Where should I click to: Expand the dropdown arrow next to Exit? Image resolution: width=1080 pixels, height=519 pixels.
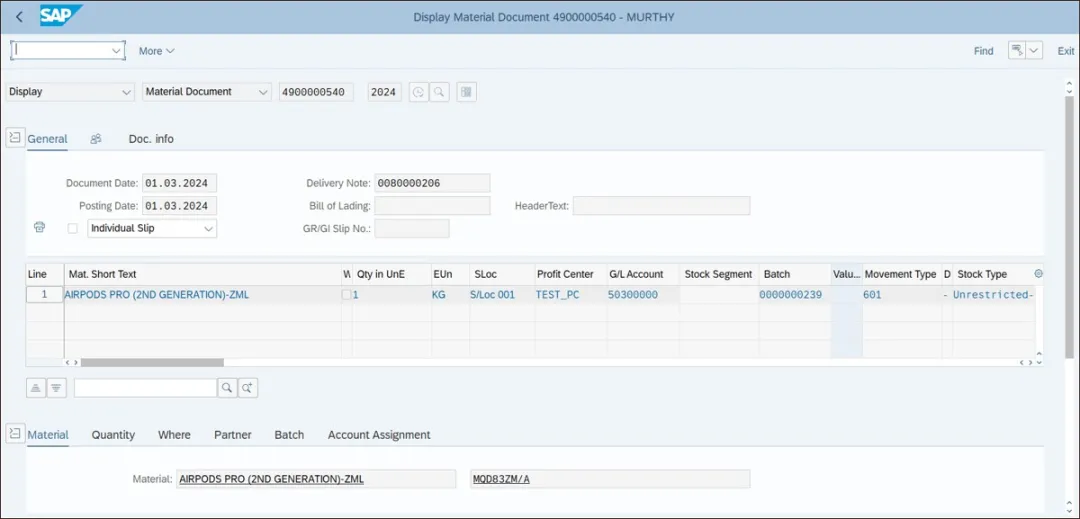pyautogui.click(x=1035, y=51)
